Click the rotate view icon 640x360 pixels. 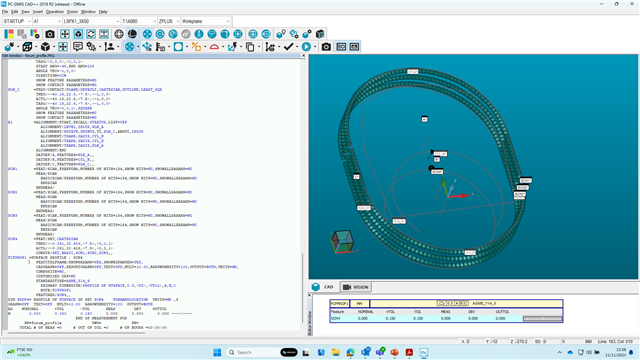[91, 34]
